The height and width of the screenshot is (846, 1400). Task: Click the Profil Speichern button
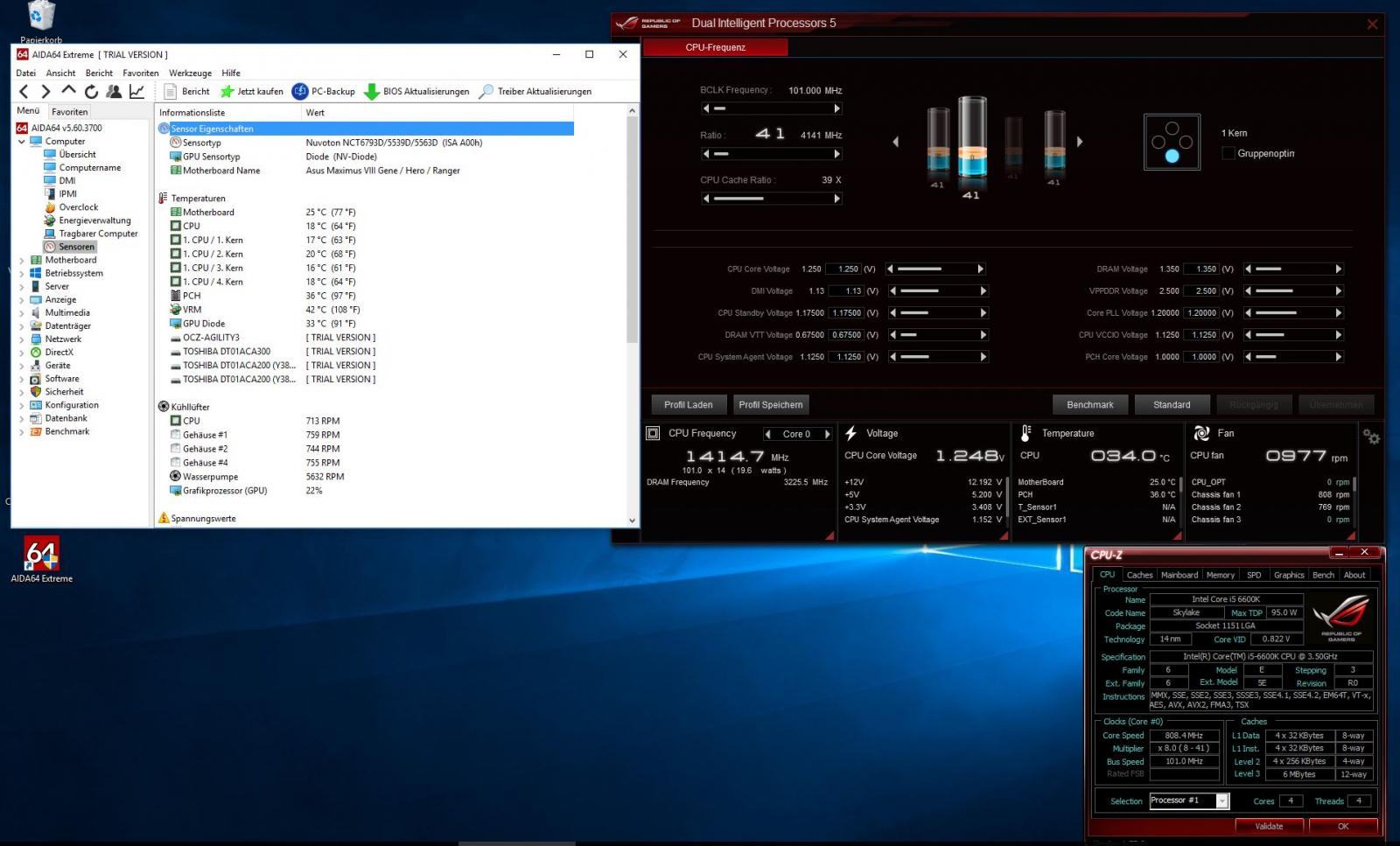tap(770, 404)
